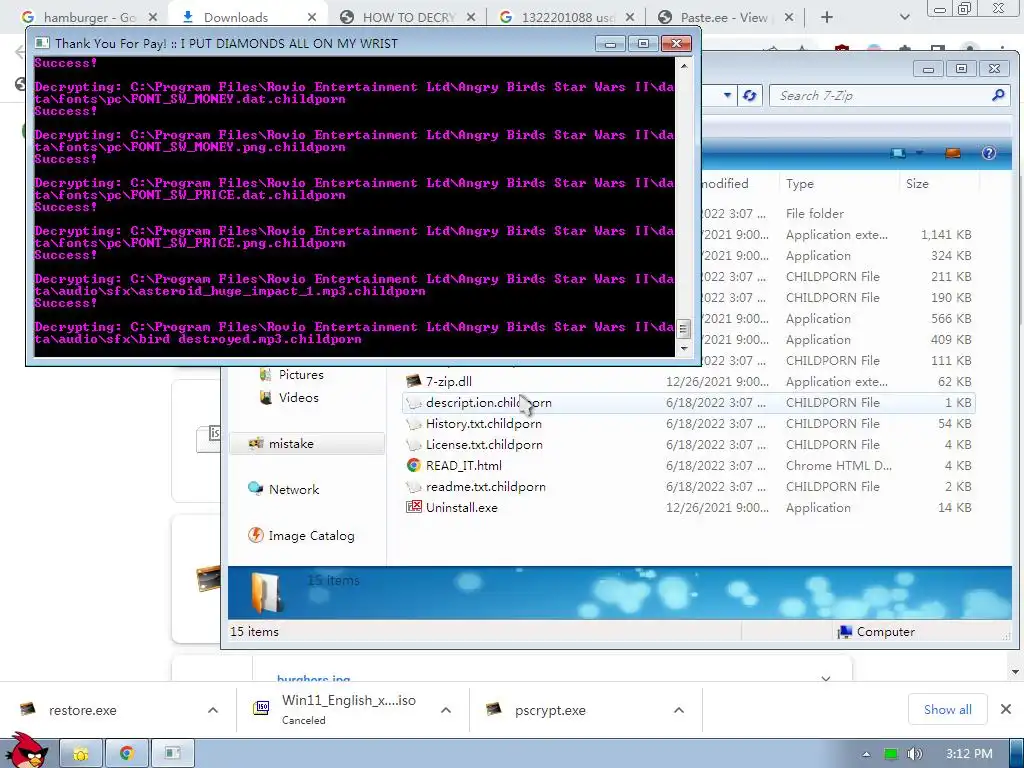Screen dimensions: 1024x768
Task: Change the view using Explorer view icon
Action: (x=899, y=153)
